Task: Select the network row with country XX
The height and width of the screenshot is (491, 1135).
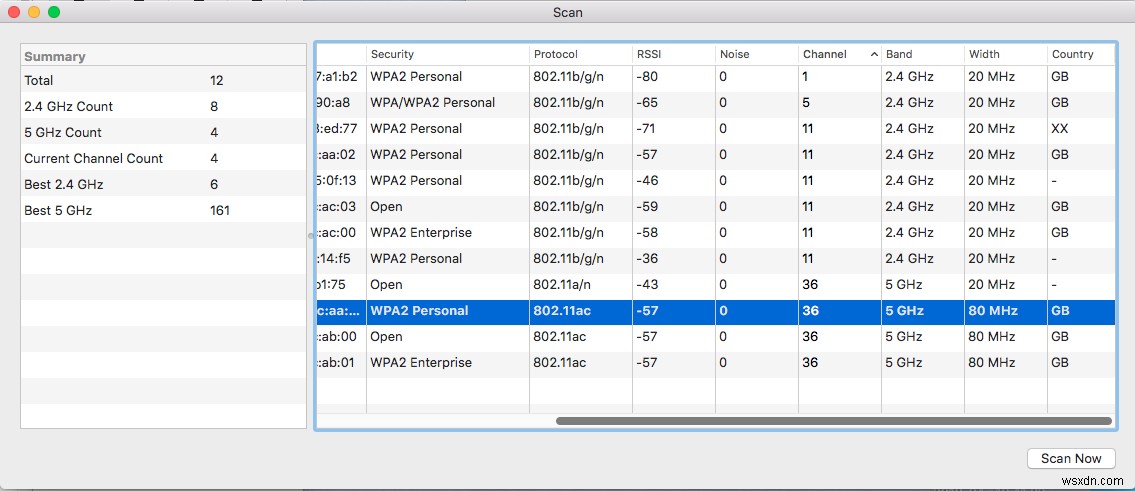Action: (600, 128)
